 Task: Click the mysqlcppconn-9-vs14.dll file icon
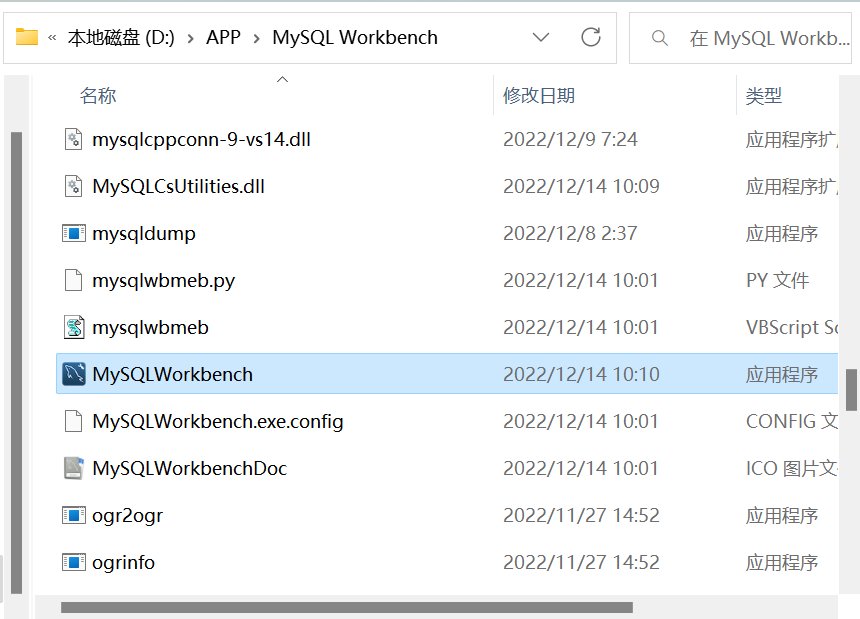(x=73, y=139)
